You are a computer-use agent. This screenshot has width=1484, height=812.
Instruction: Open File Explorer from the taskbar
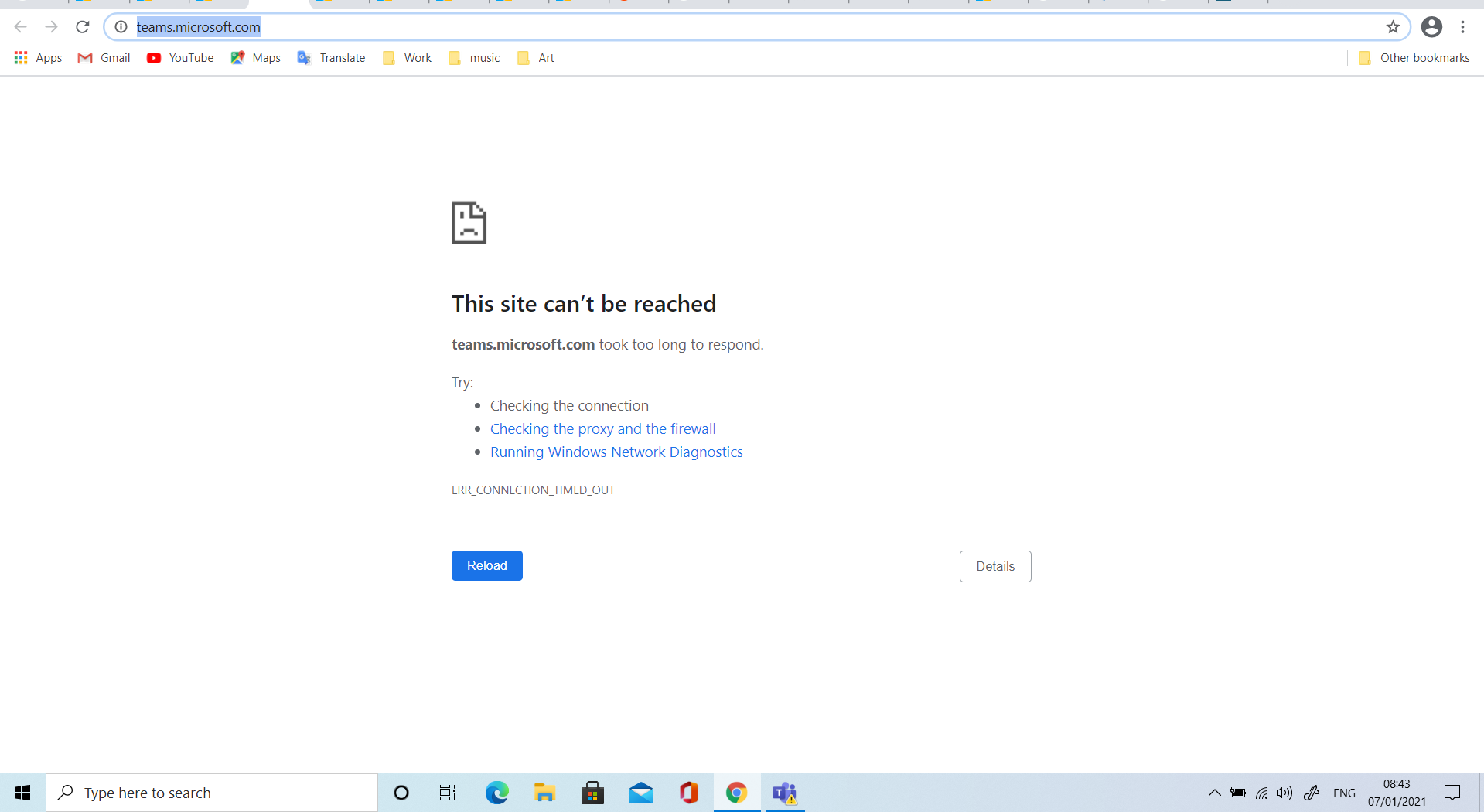coord(544,793)
